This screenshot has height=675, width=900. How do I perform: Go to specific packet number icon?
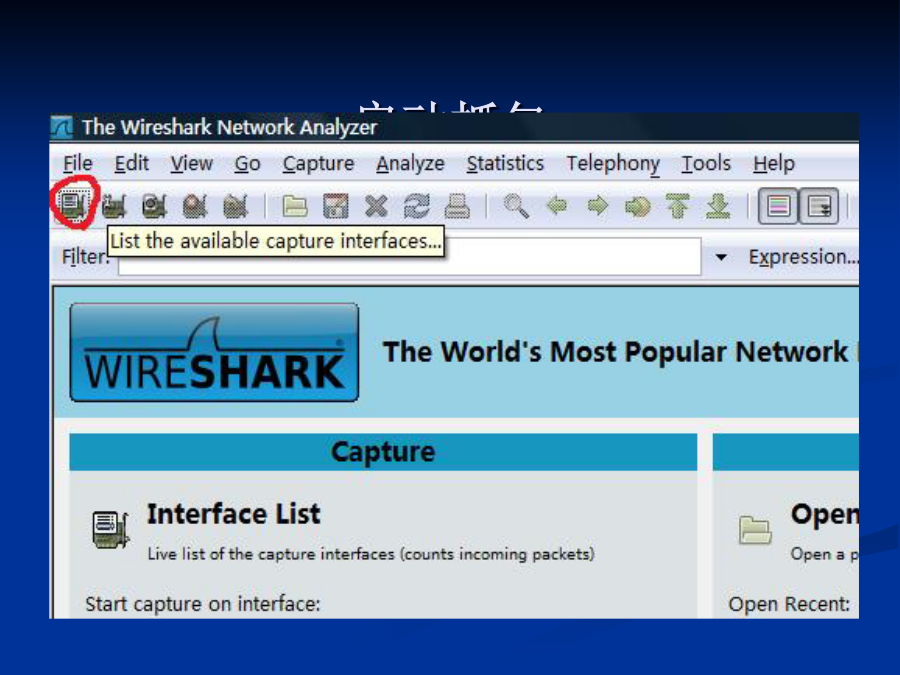click(x=638, y=206)
